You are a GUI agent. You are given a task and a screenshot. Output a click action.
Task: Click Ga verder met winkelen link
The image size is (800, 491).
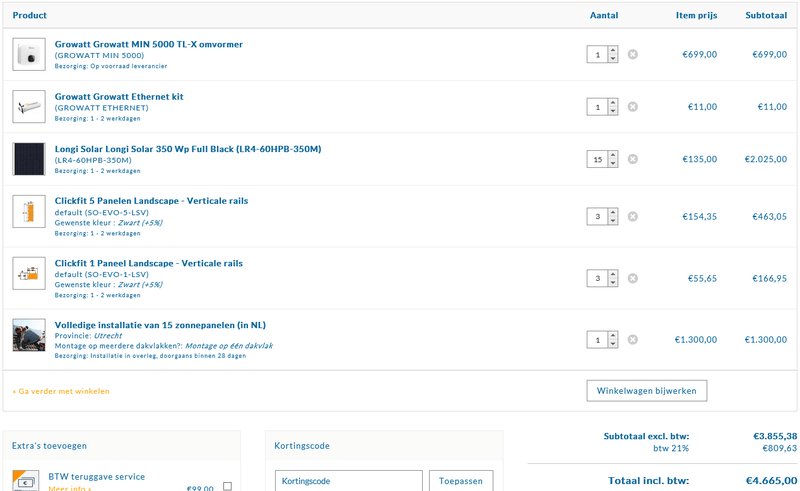(x=61, y=391)
